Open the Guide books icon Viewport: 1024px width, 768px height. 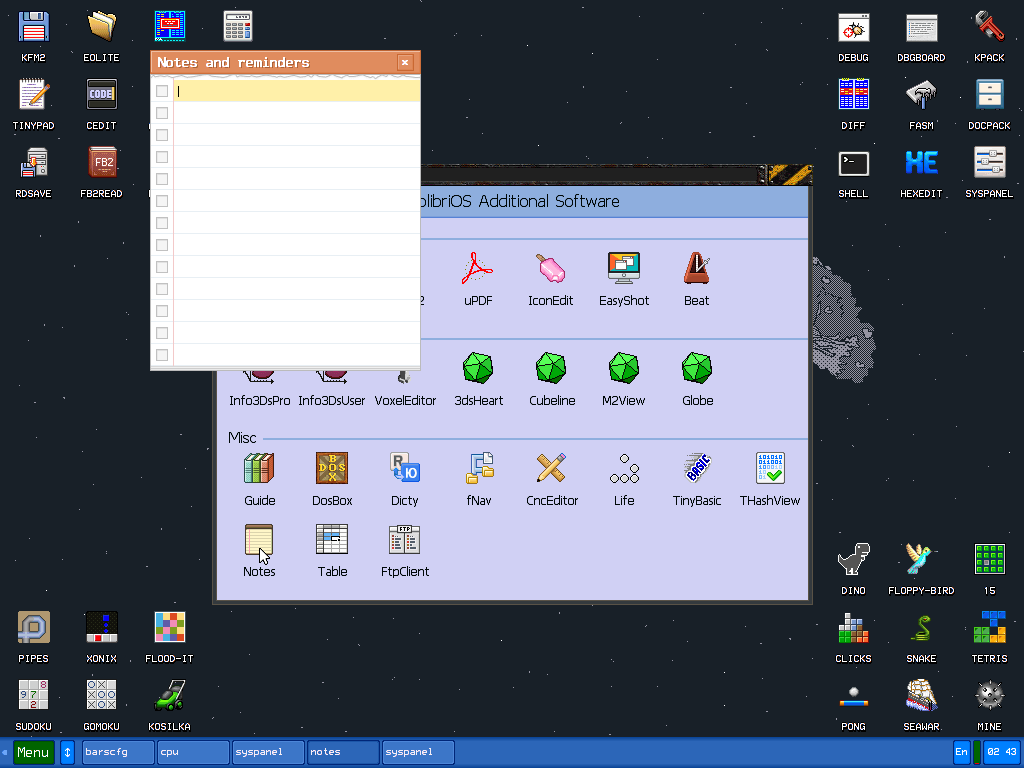(x=259, y=468)
